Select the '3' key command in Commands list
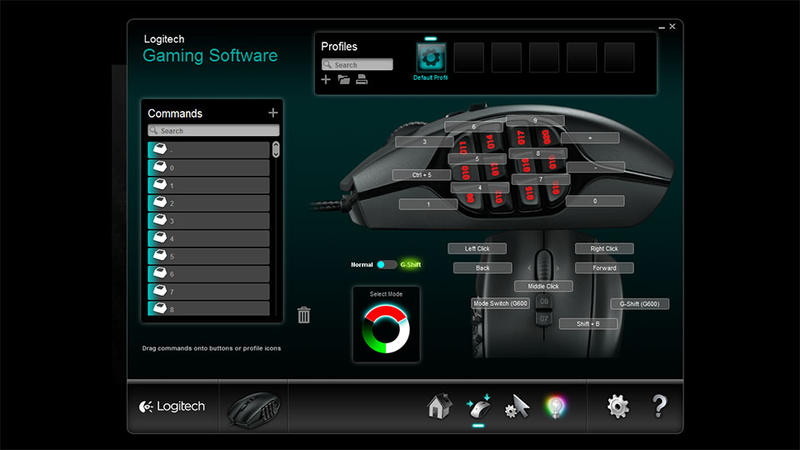This screenshot has width=800, height=450. click(209, 220)
